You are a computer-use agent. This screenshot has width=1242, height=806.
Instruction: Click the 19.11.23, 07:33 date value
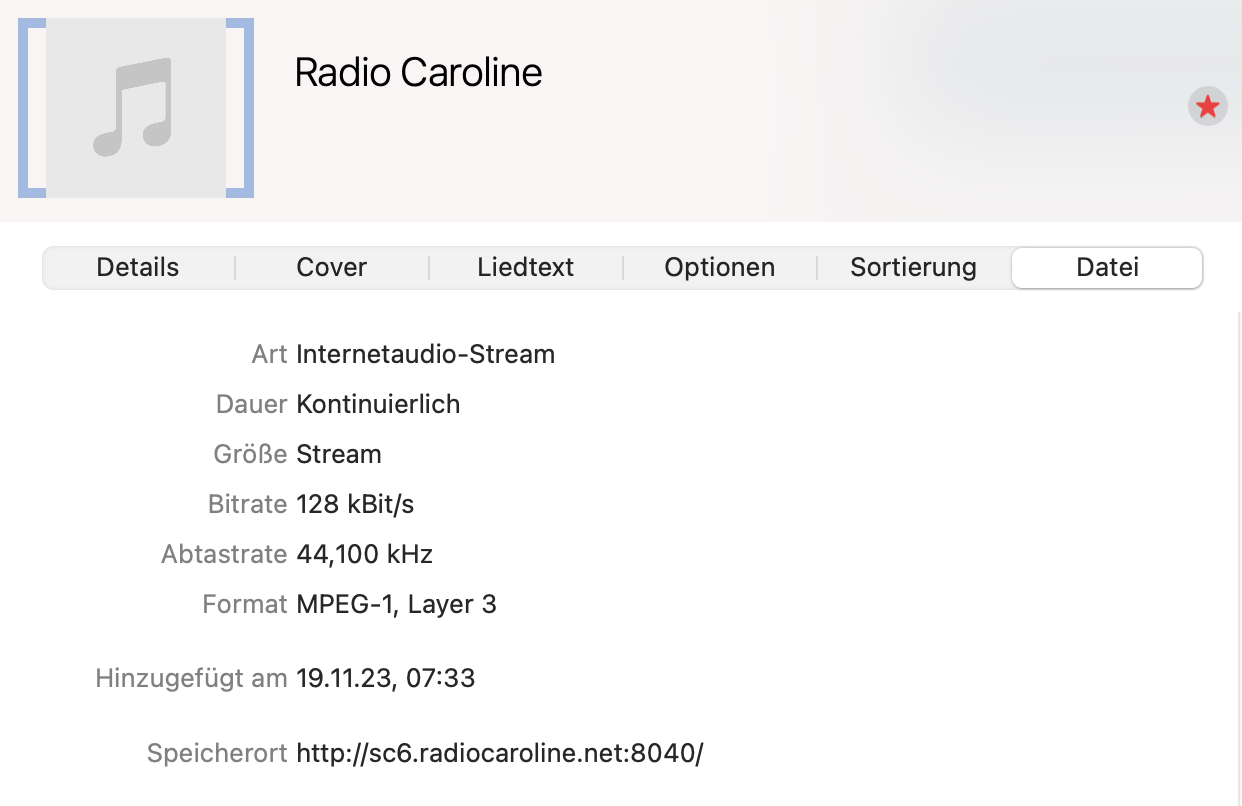coord(386,679)
